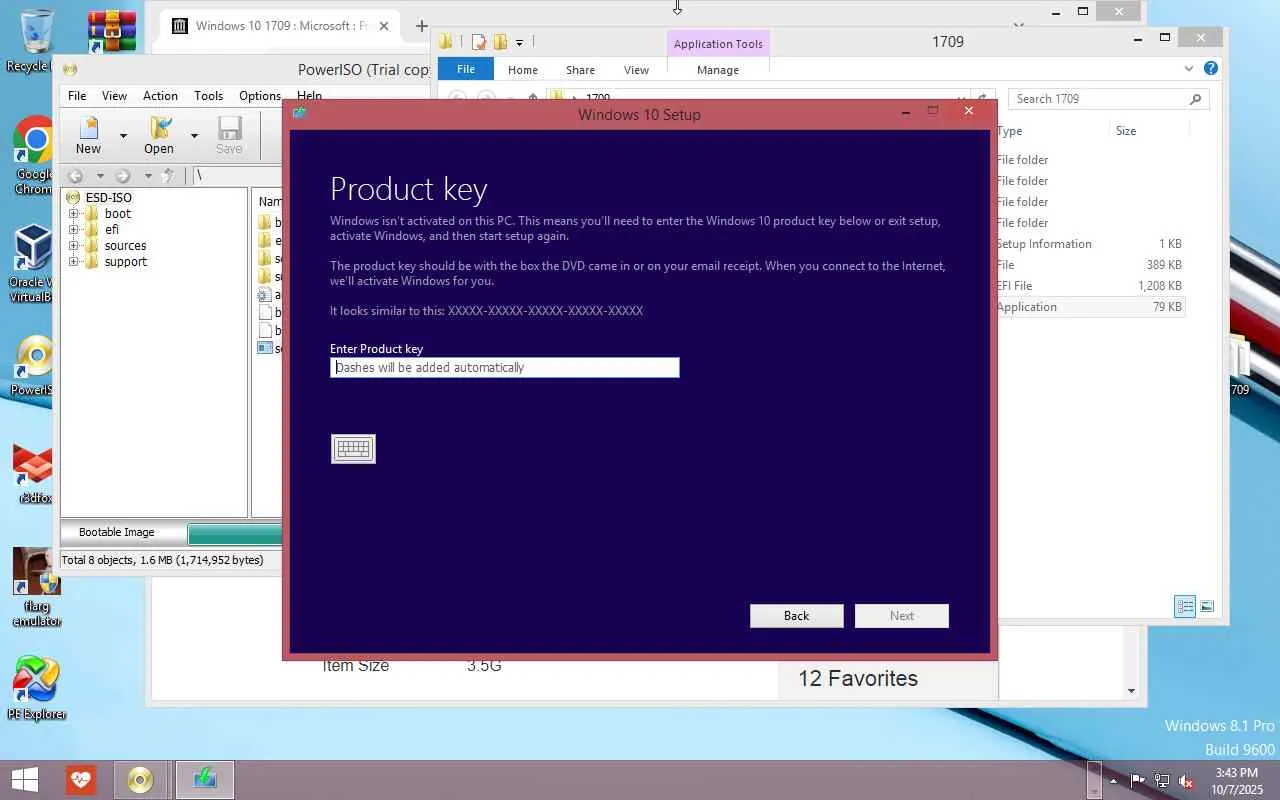The image size is (1280, 800).
Task: Show hidden system tray icons
Action: coord(1113,781)
